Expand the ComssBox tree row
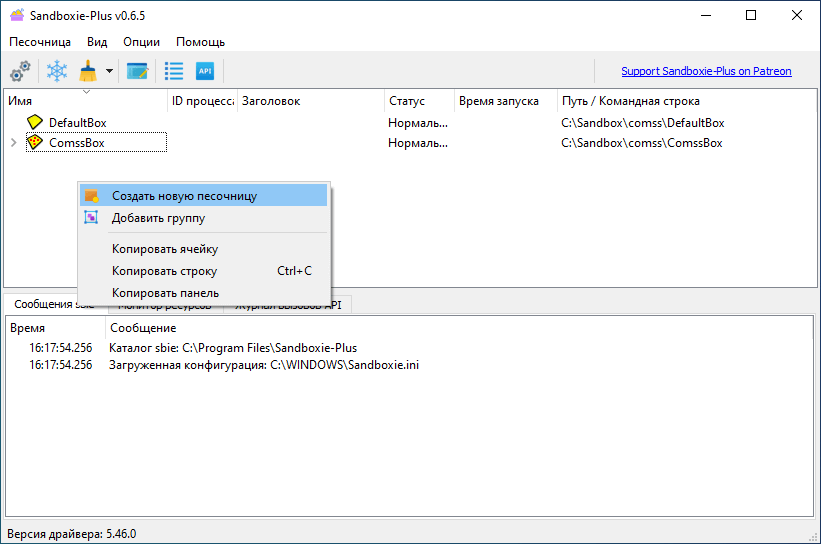This screenshot has height=544, width=821. pyautogui.click(x=14, y=142)
